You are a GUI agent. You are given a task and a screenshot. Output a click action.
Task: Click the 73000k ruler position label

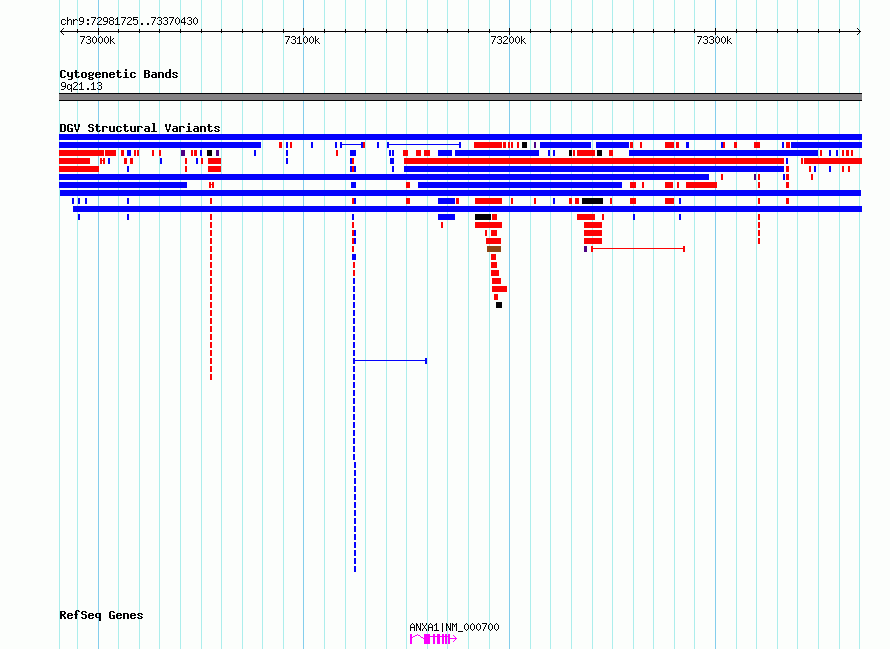point(97,40)
